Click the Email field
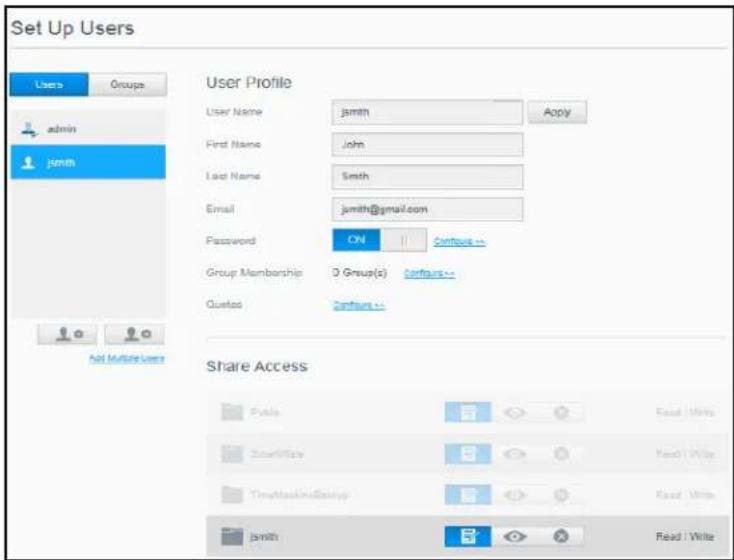734x560 pixels. 427,209
